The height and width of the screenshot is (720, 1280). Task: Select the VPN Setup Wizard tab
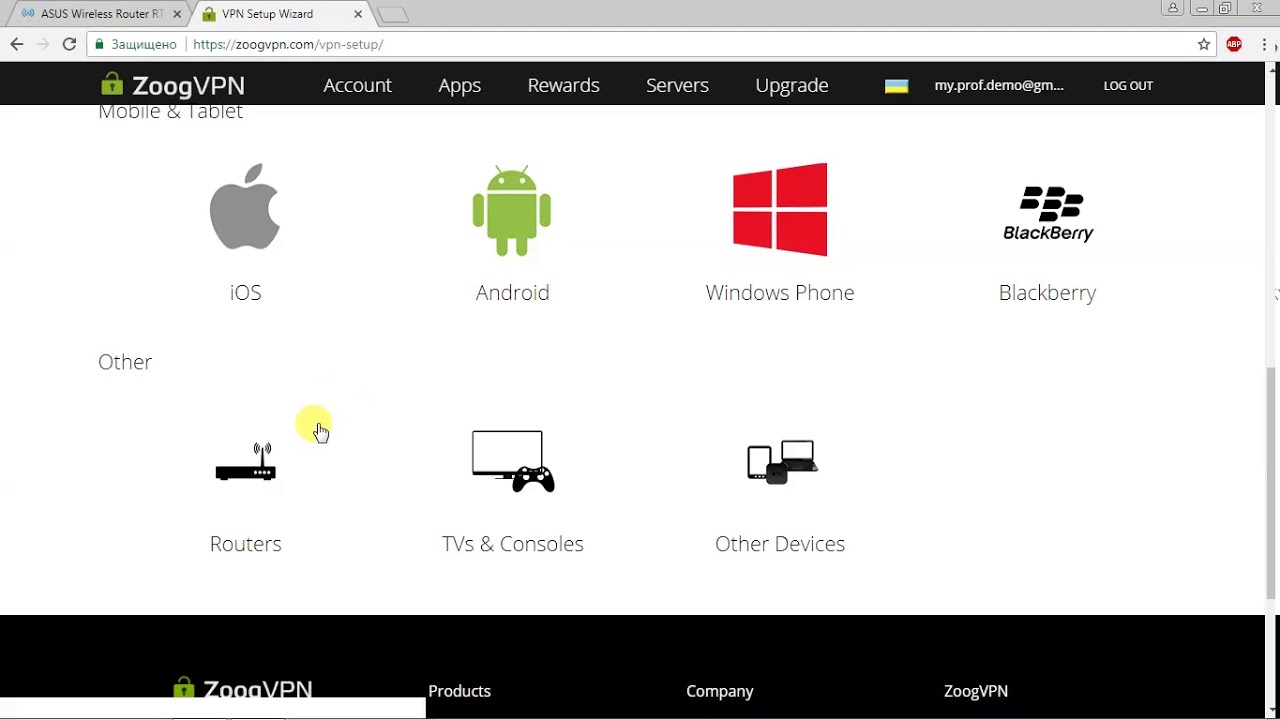click(280, 14)
